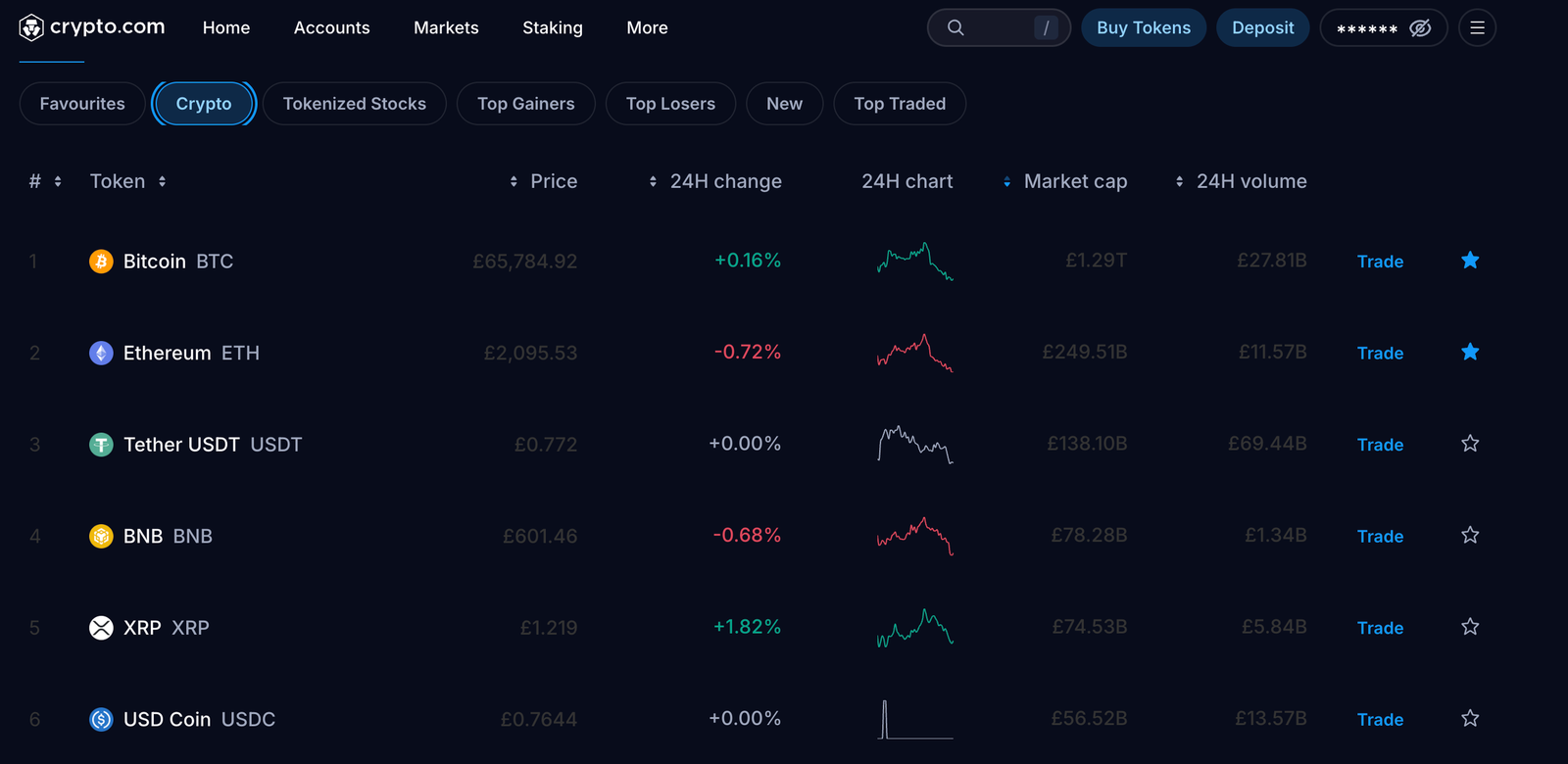Click Trade in the XRP row
The image size is (1568, 764).
pyautogui.click(x=1380, y=628)
